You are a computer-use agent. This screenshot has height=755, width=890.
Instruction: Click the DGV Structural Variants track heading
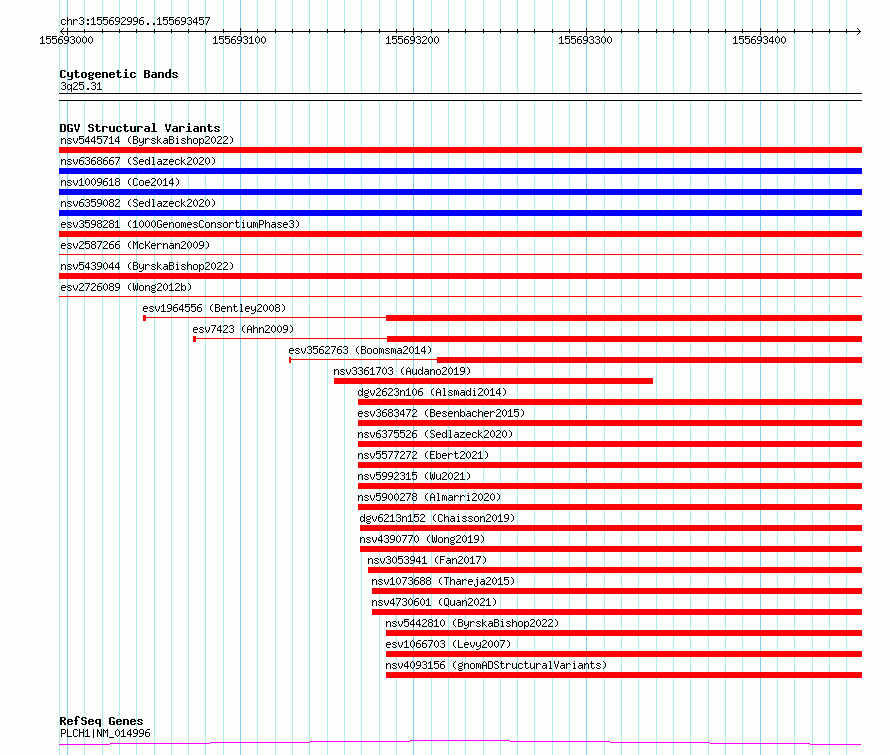pyautogui.click(x=140, y=128)
